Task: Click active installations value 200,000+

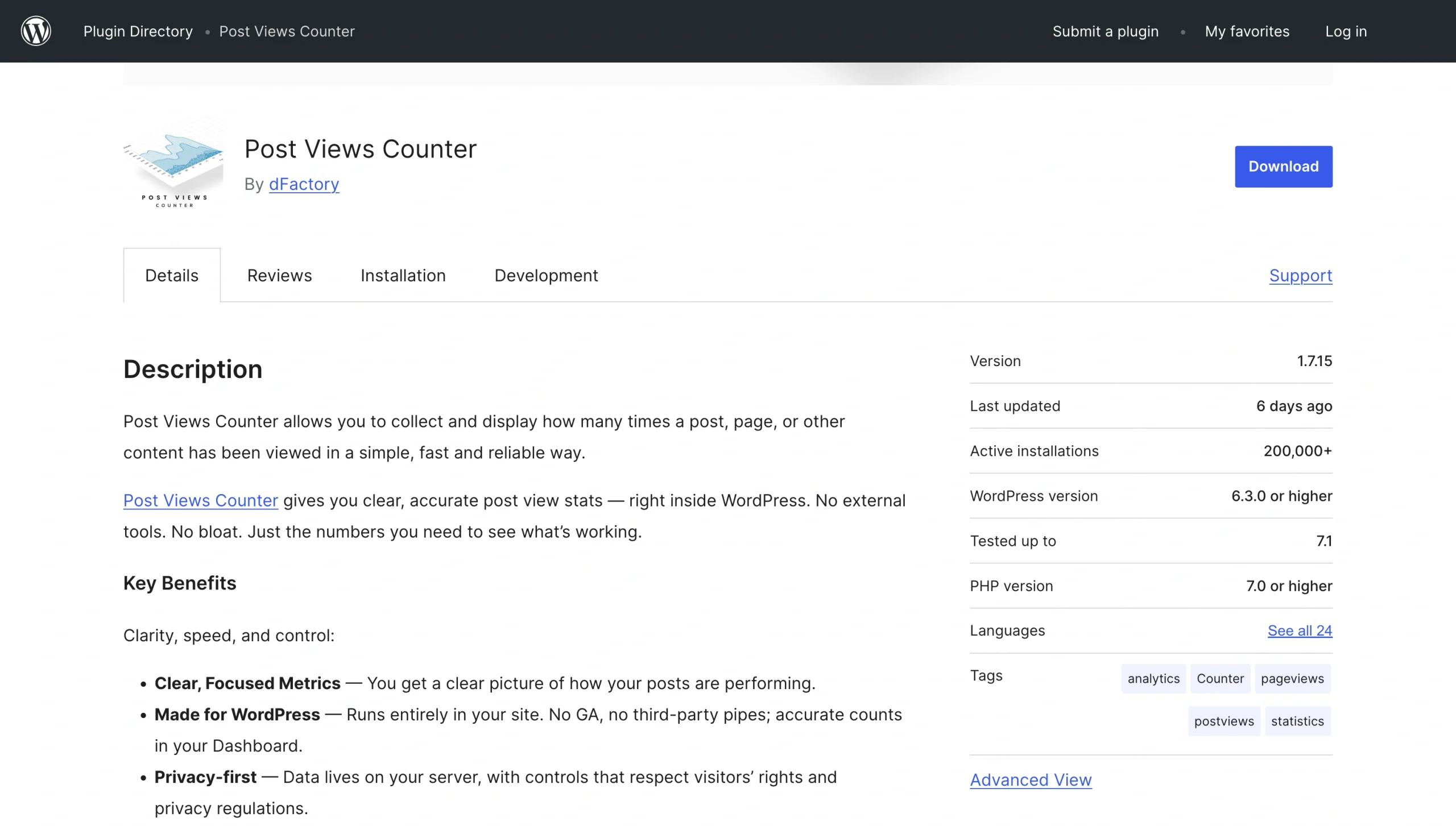Action: tap(1298, 451)
